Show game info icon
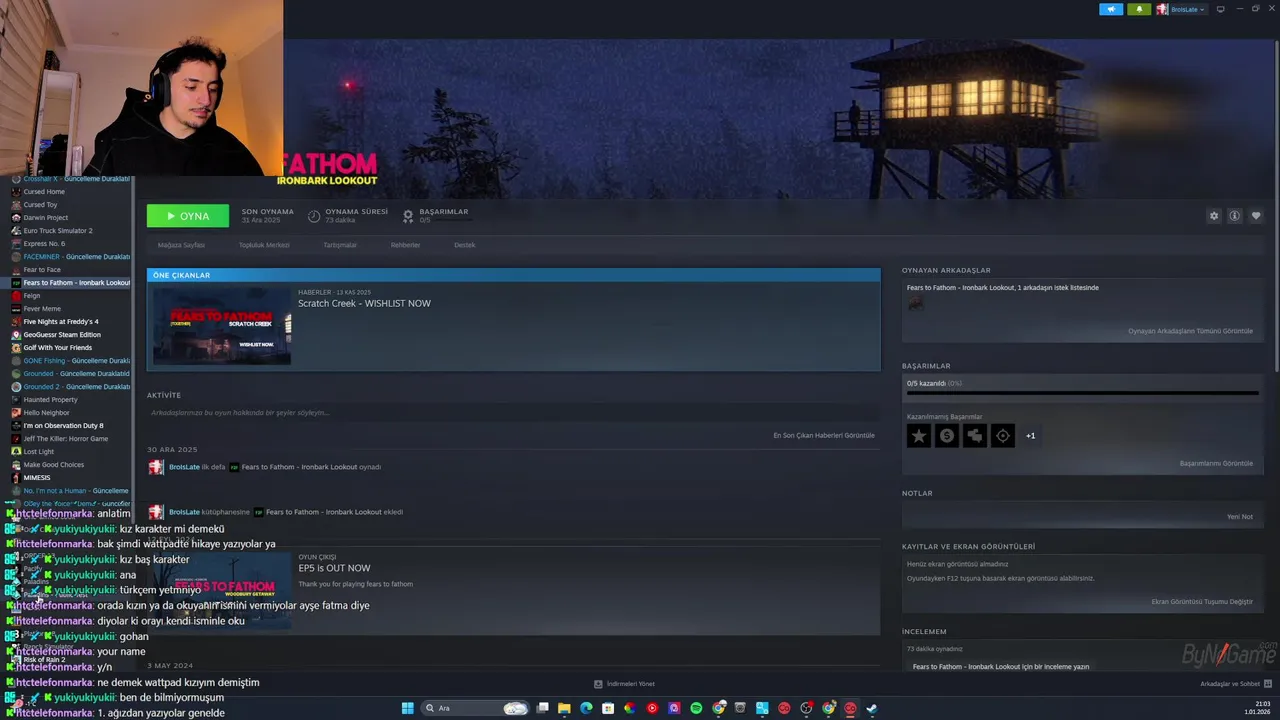Image resolution: width=1280 pixels, height=720 pixels. click(x=1235, y=216)
